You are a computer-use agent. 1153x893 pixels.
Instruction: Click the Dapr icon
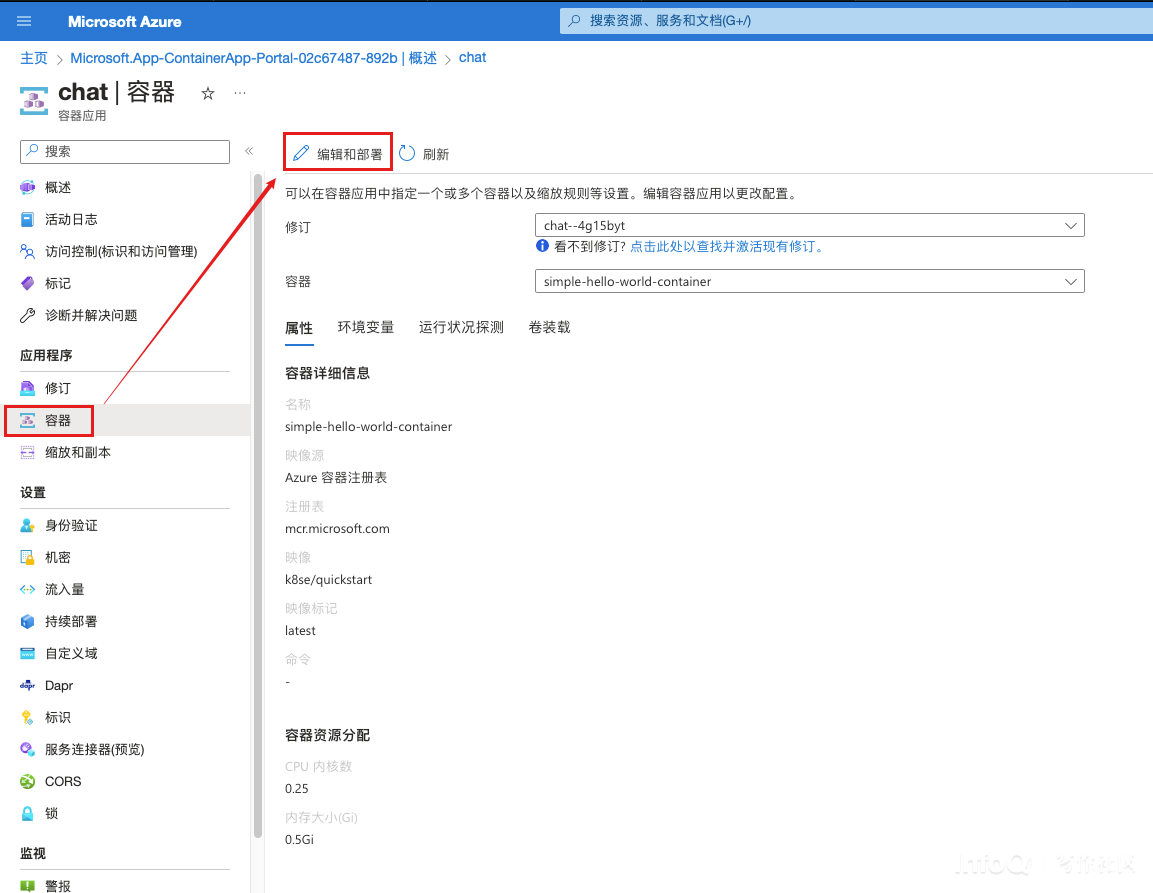click(27, 686)
